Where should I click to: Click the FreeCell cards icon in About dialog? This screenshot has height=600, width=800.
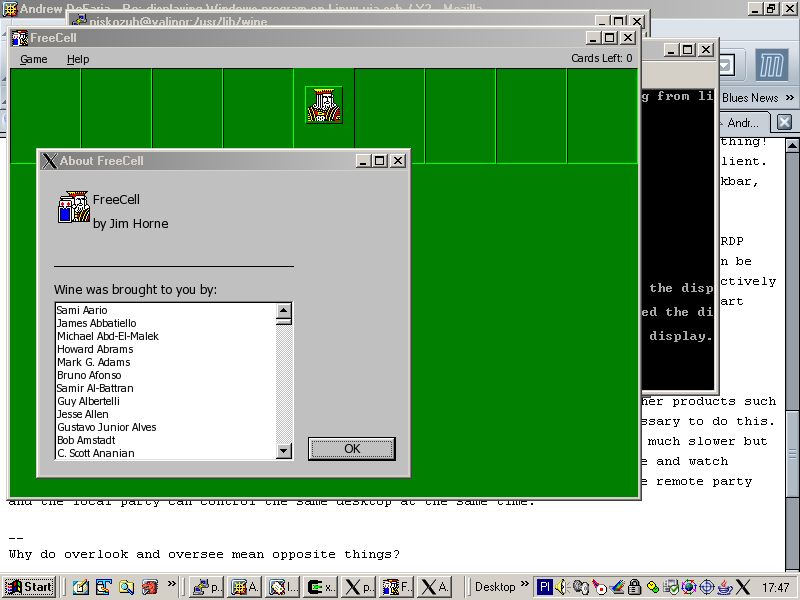[x=73, y=207]
